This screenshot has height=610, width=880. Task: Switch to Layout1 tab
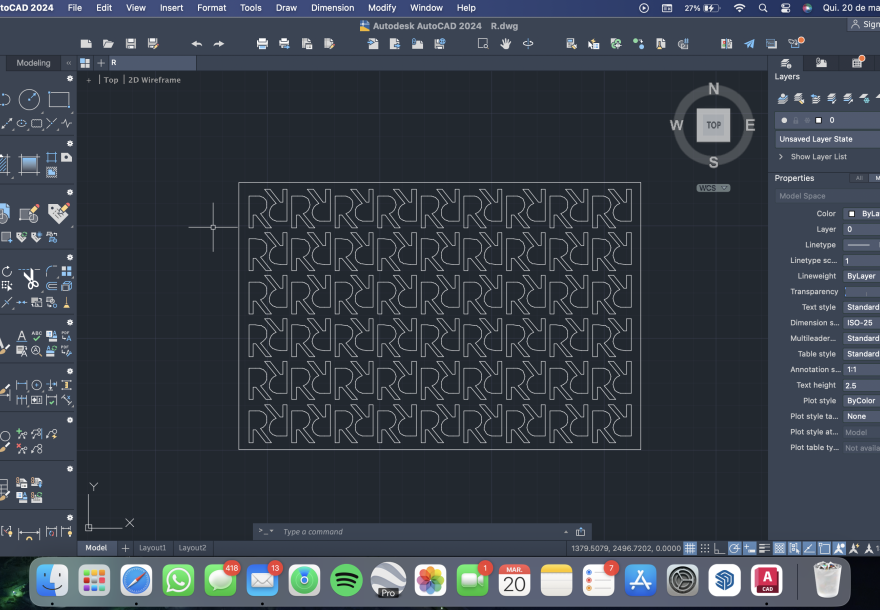pyautogui.click(x=152, y=548)
